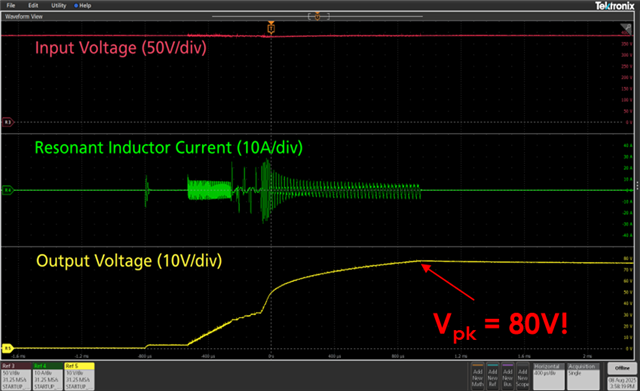Open the Acquisition settings badge
This screenshot has width=640, height=391.
pyautogui.click(x=584, y=376)
